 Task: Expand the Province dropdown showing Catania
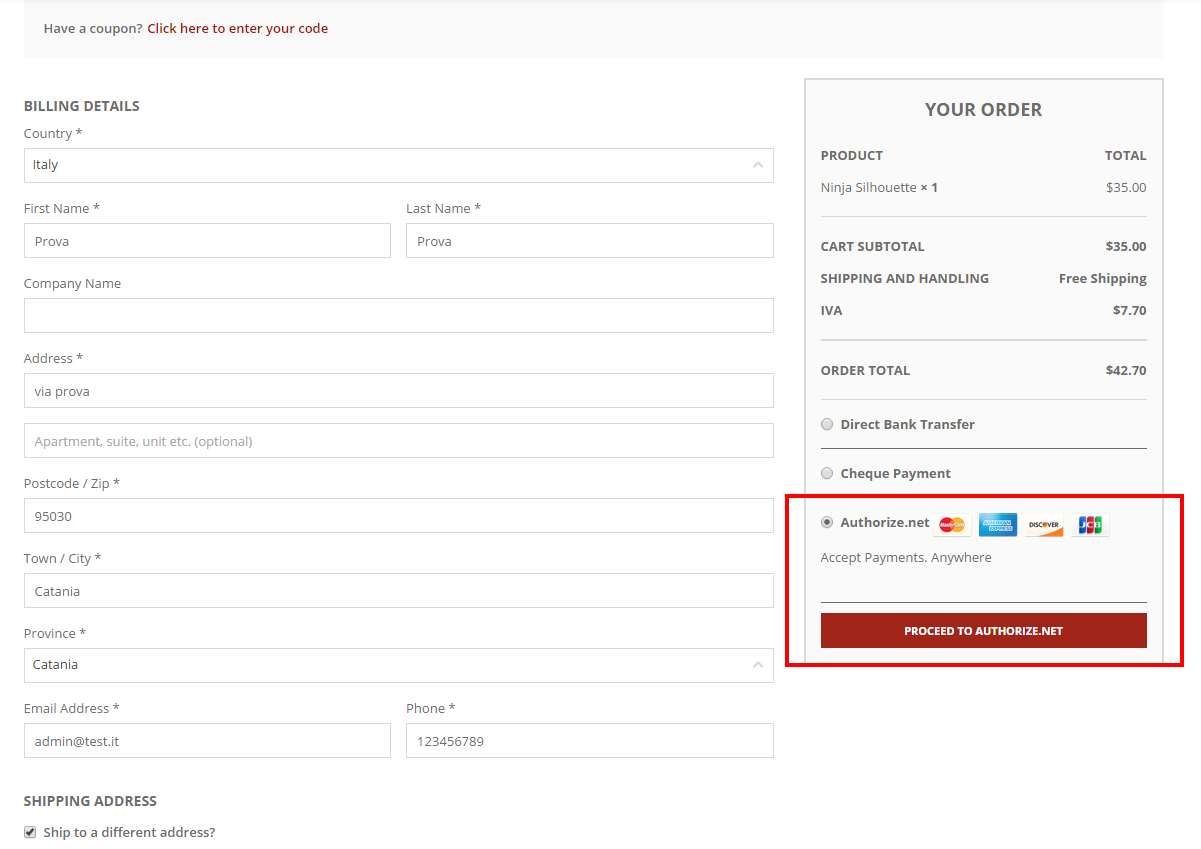(398, 665)
